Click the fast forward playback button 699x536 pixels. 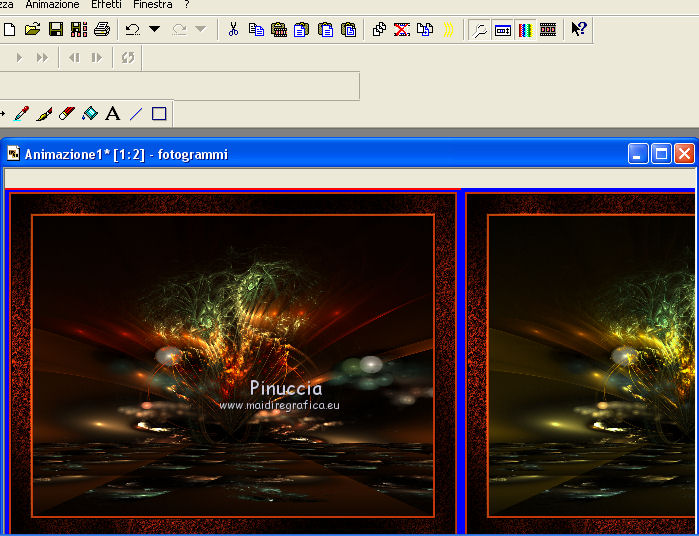(42, 58)
